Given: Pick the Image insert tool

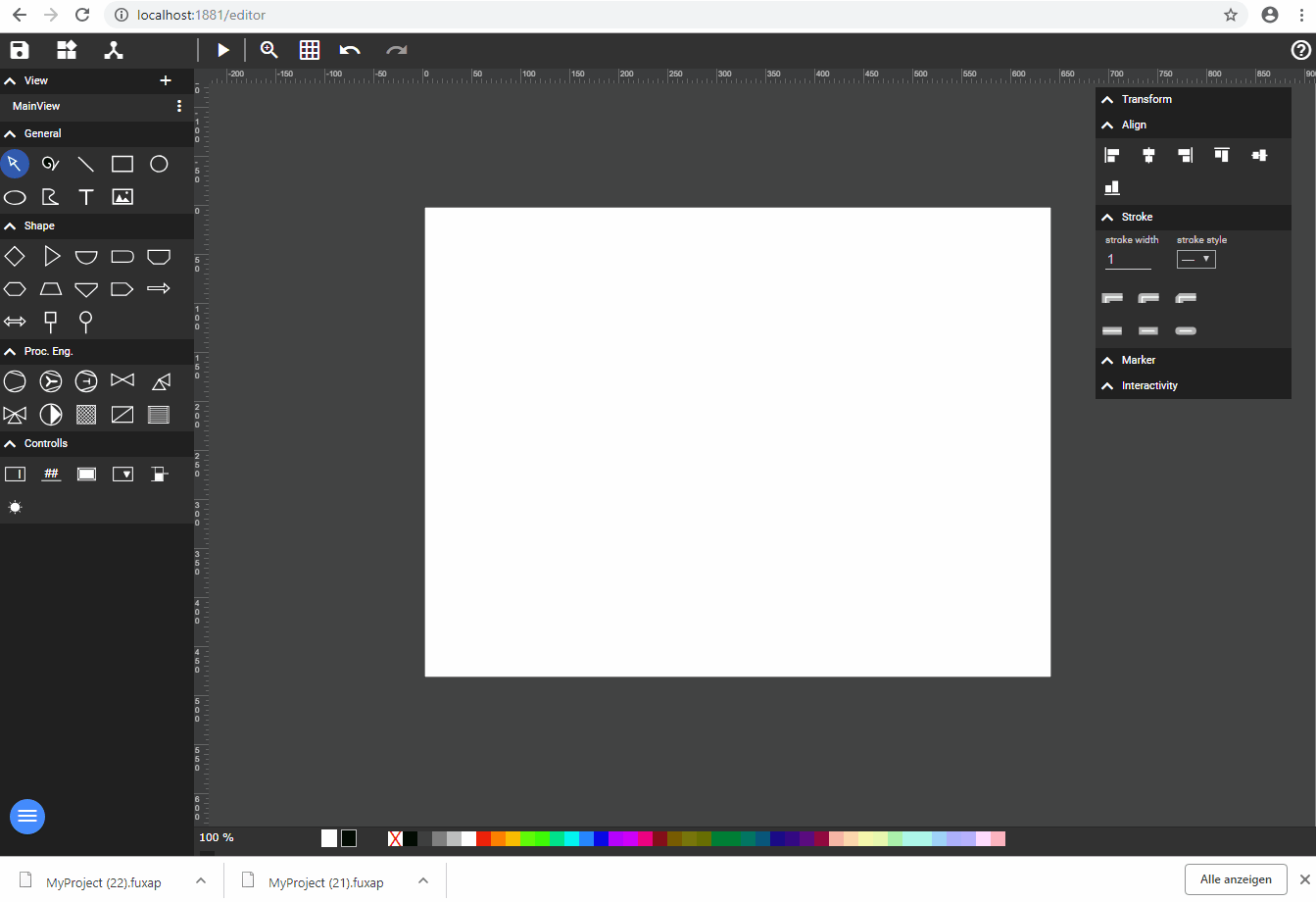Looking at the screenshot, I should pos(122,197).
